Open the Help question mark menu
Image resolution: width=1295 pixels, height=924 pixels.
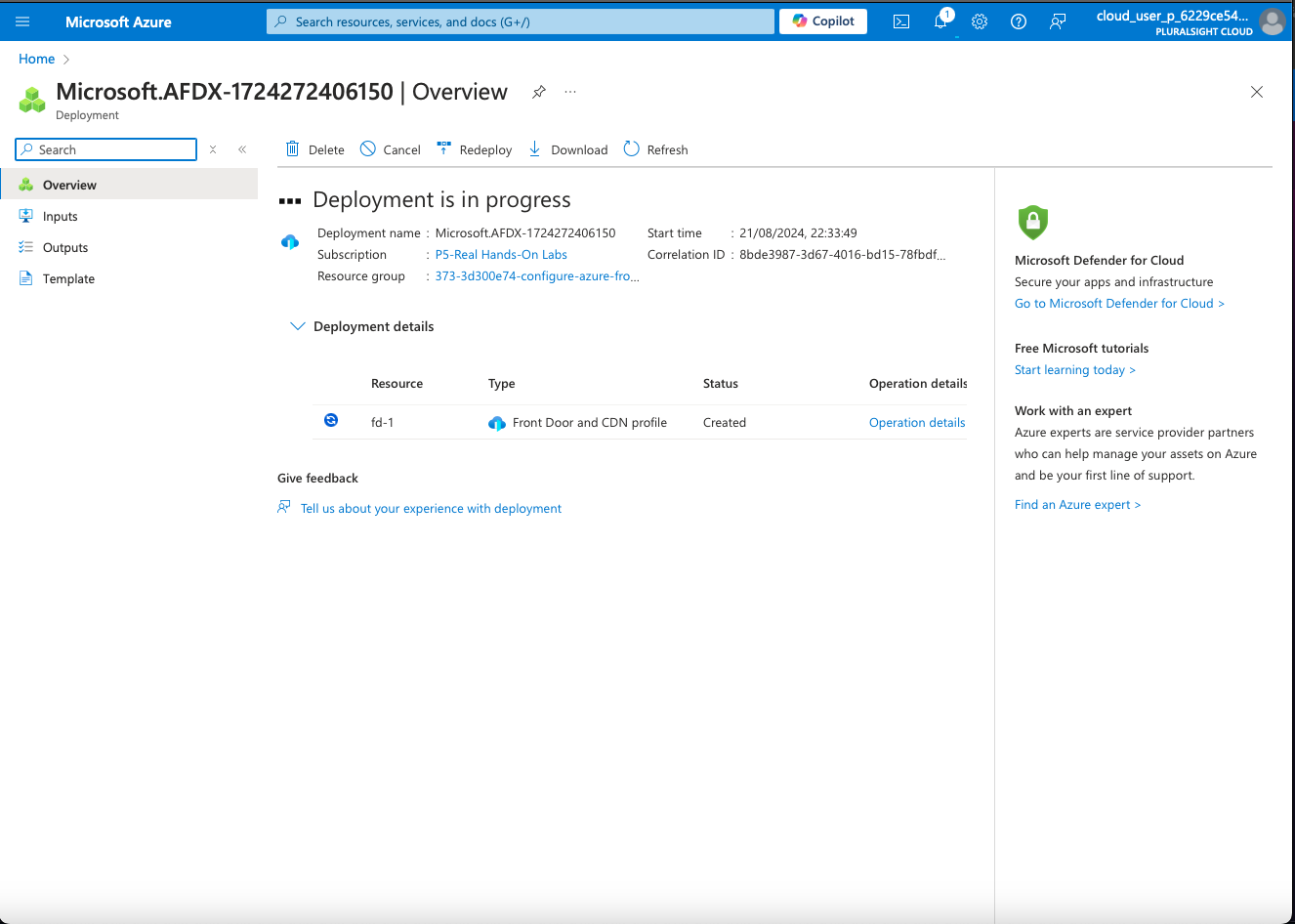click(x=1019, y=21)
